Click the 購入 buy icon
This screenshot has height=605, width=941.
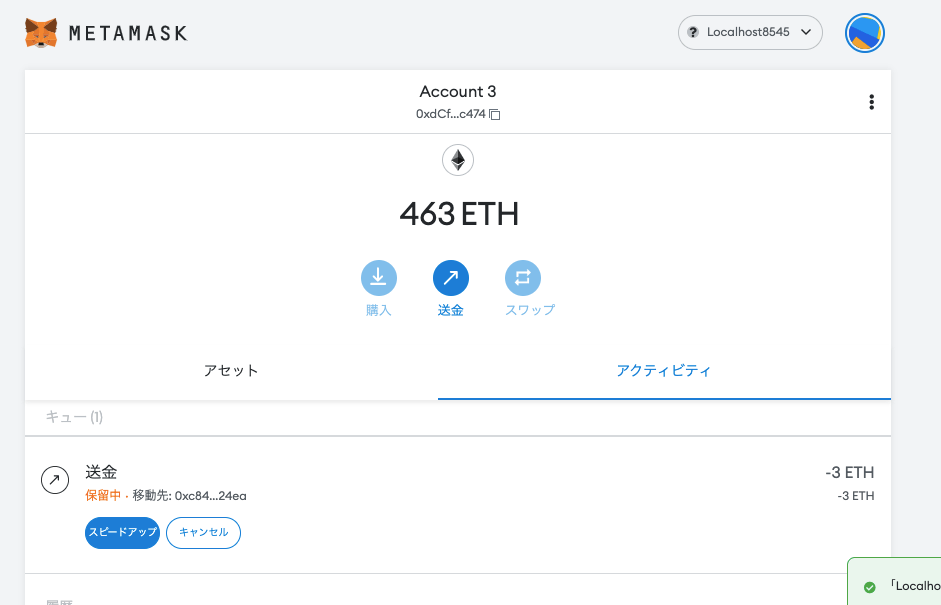tap(379, 278)
